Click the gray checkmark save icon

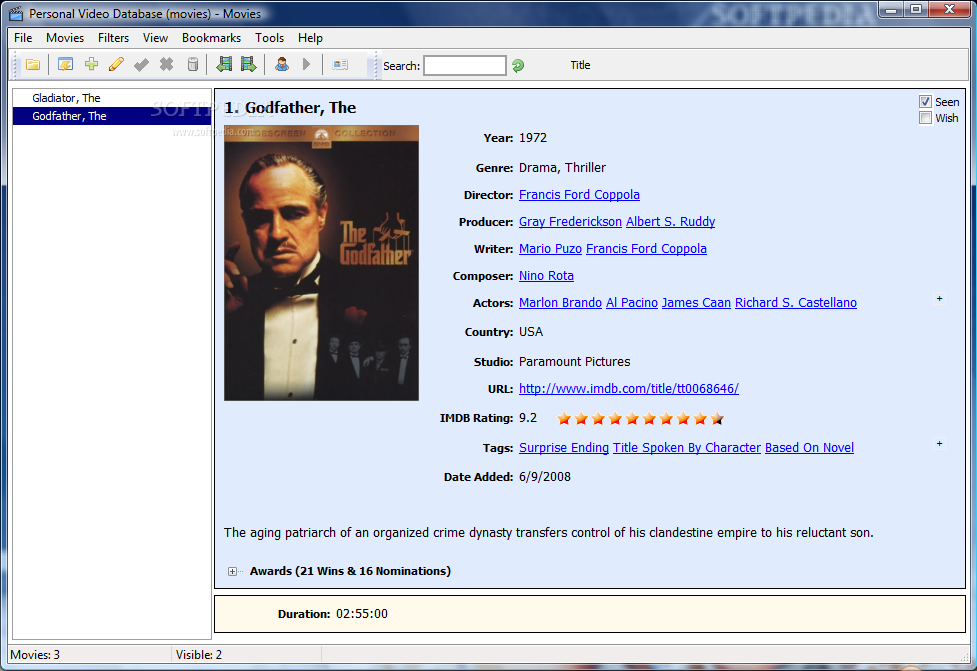pyautogui.click(x=141, y=65)
